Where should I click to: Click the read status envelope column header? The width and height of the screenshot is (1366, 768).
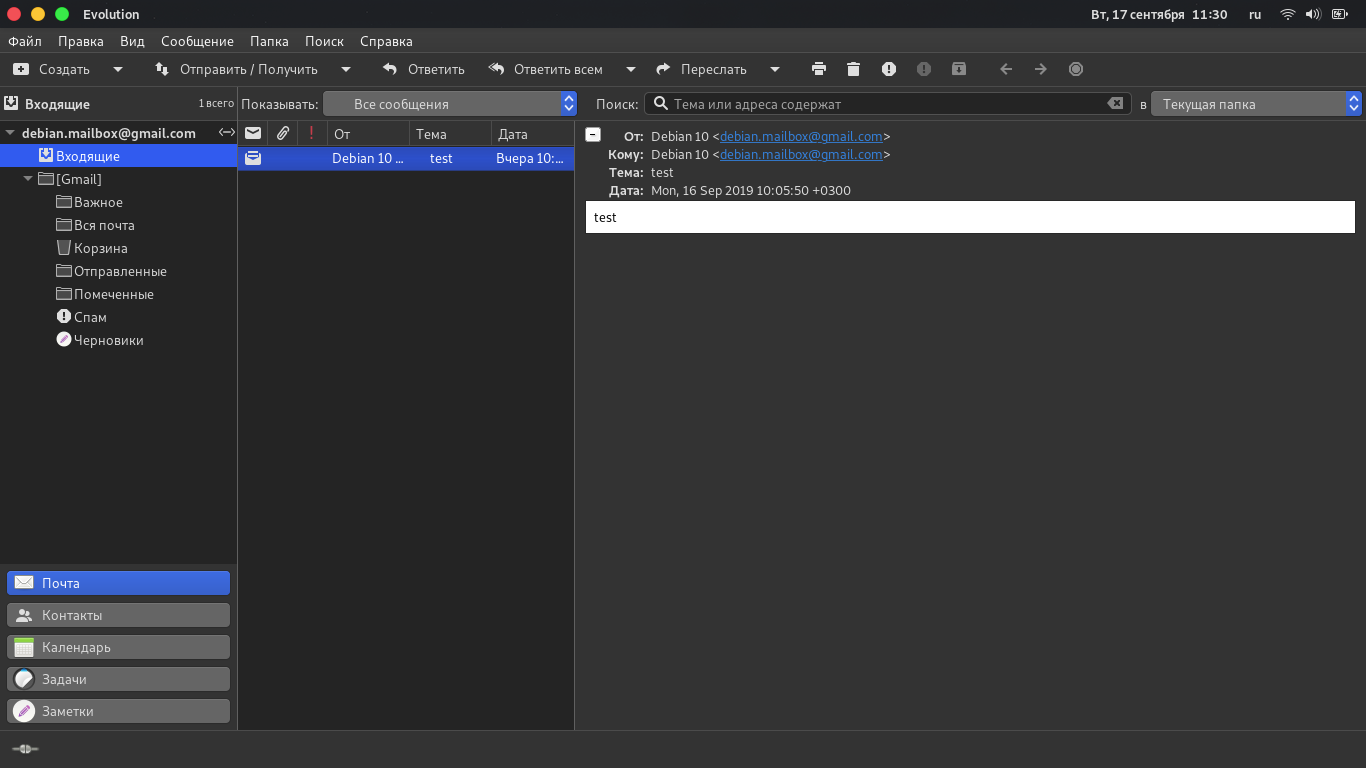[x=253, y=133]
